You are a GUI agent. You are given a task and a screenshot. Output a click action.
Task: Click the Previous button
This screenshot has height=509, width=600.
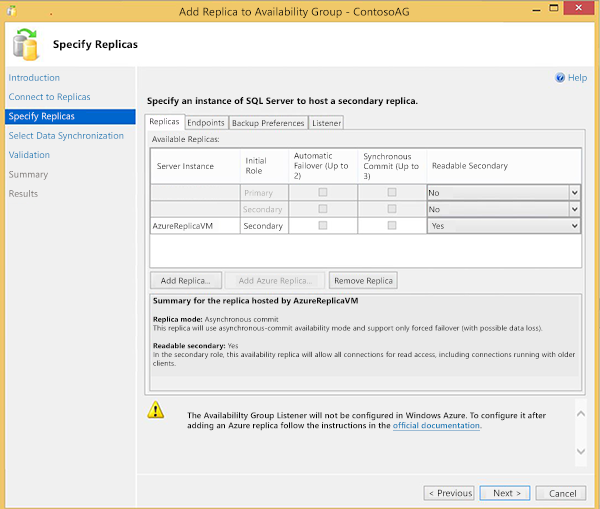pos(449,493)
